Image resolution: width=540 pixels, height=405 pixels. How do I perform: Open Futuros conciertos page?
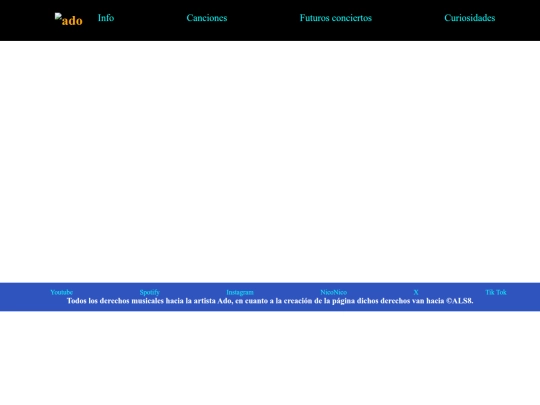(x=335, y=18)
